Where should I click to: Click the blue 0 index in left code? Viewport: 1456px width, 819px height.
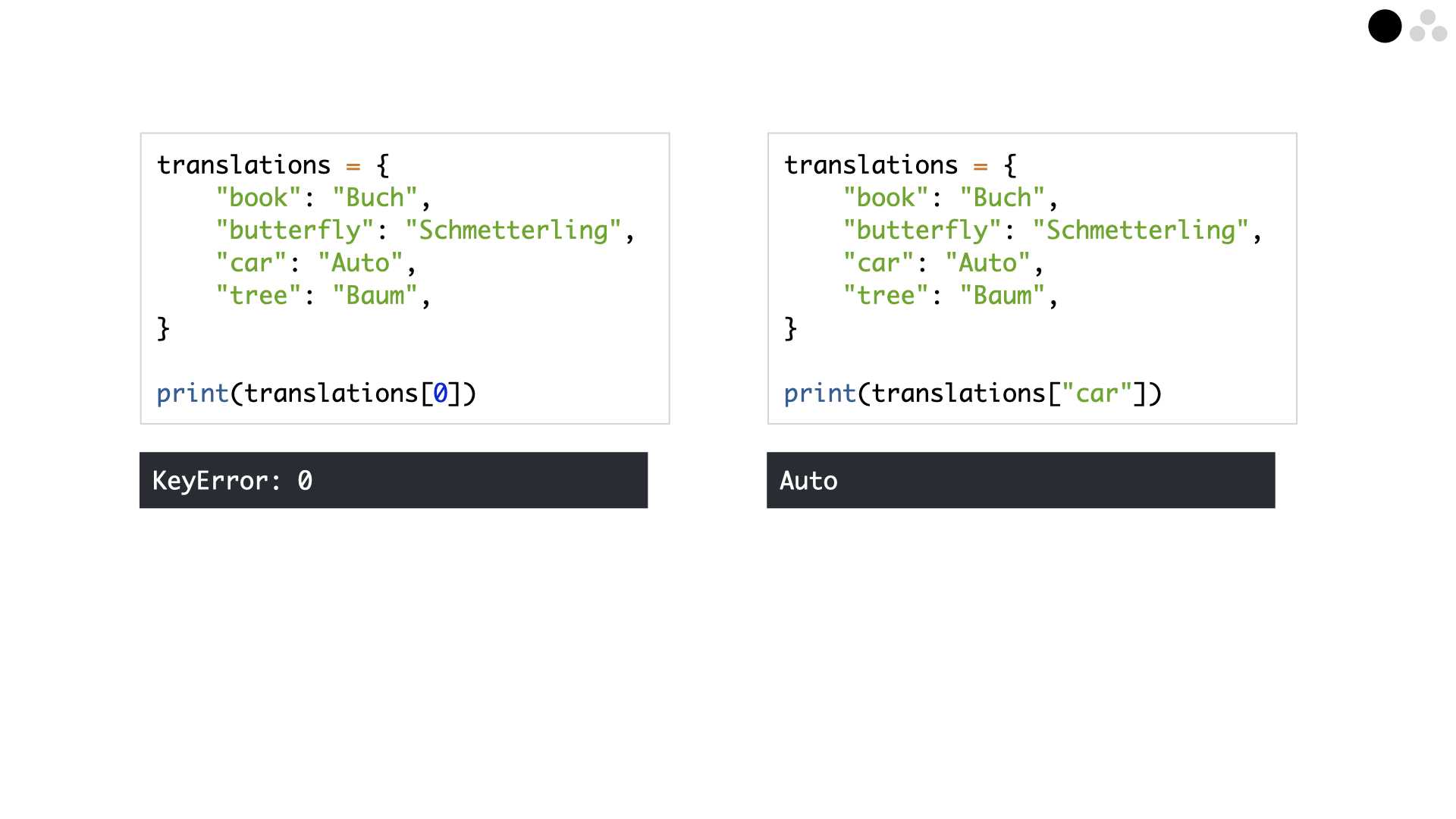(x=441, y=394)
